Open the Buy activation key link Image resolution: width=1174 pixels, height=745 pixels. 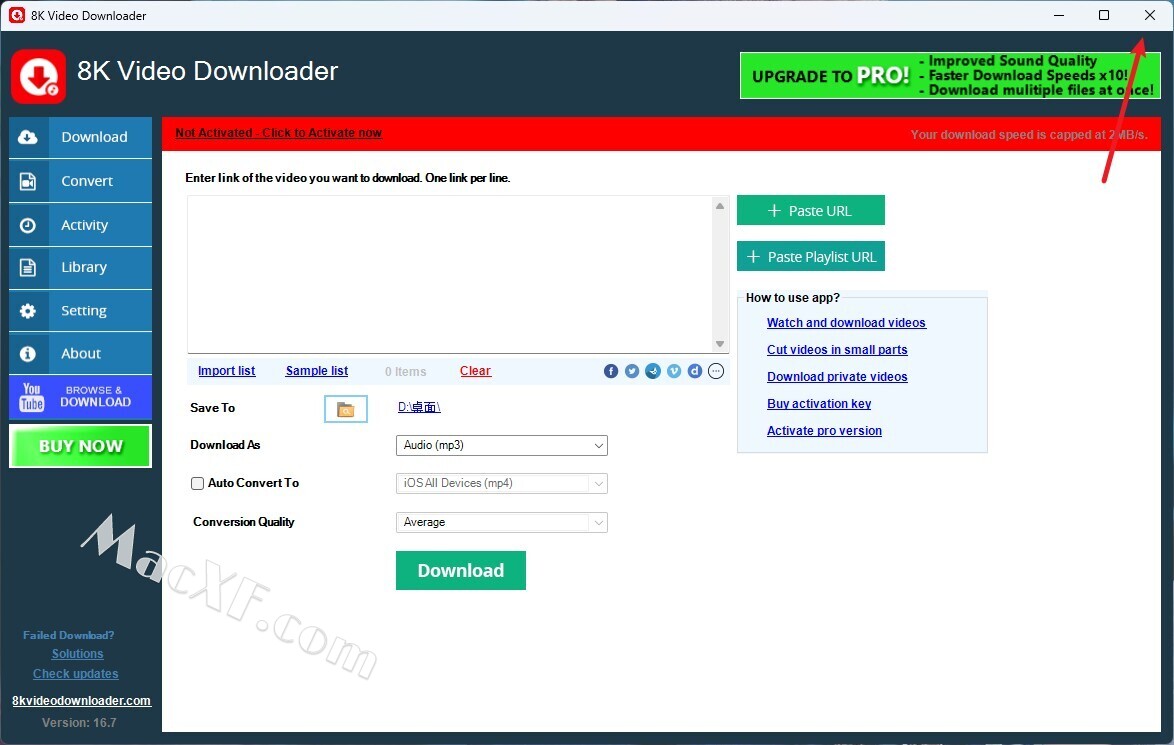pyautogui.click(x=819, y=404)
